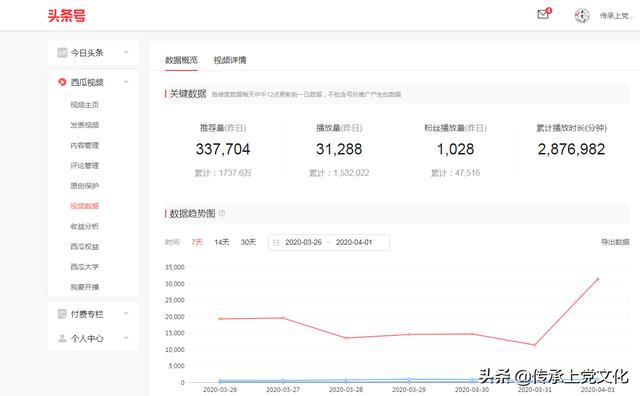Select 视频数据 in the sidebar

pos(84,206)
